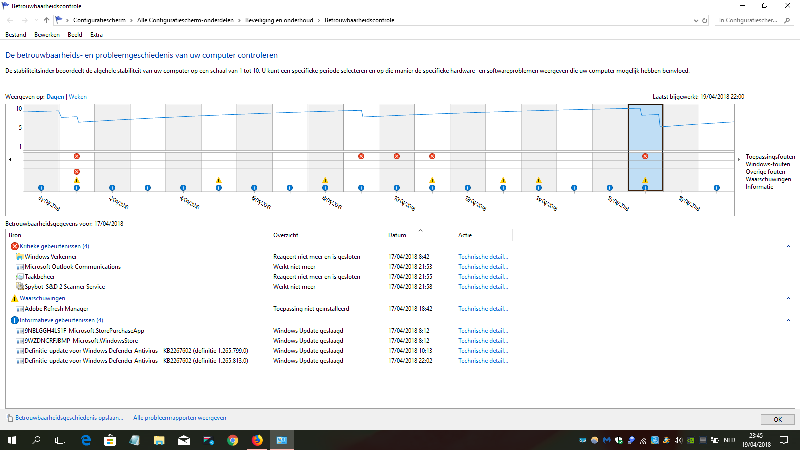Switch the chart view to Weken

[78, 96]
